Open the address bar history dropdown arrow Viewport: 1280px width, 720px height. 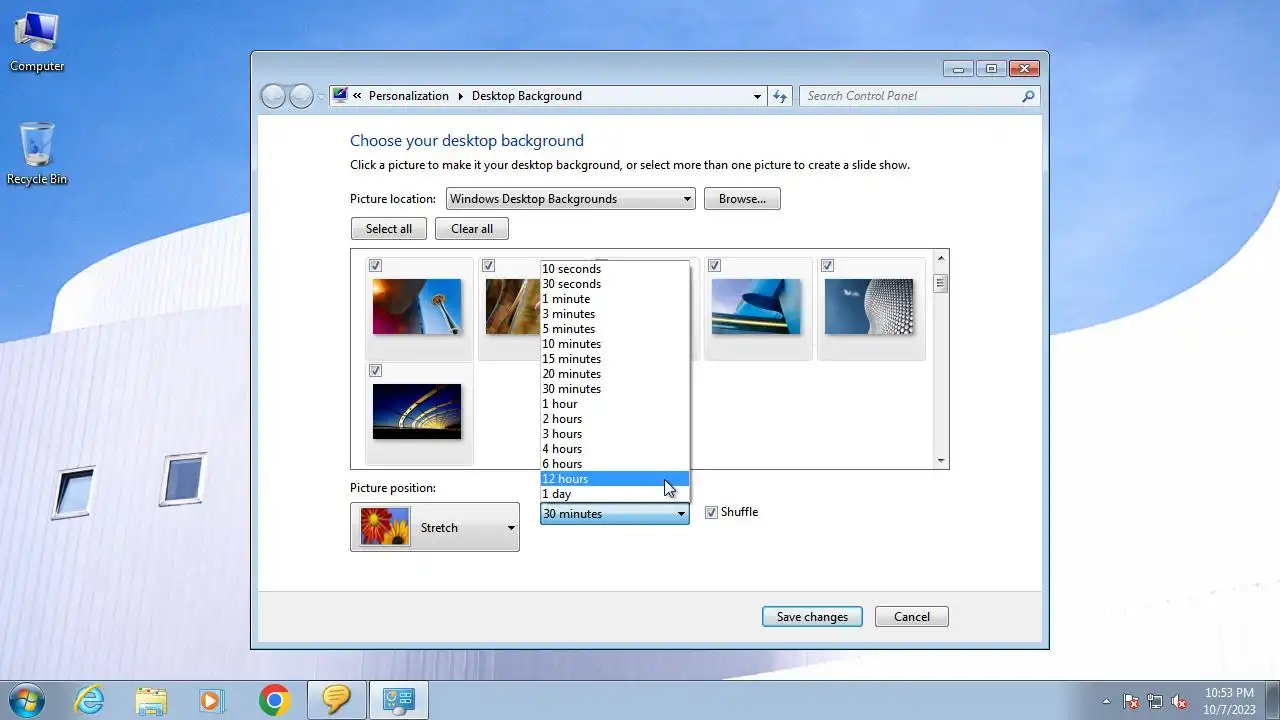757,96
